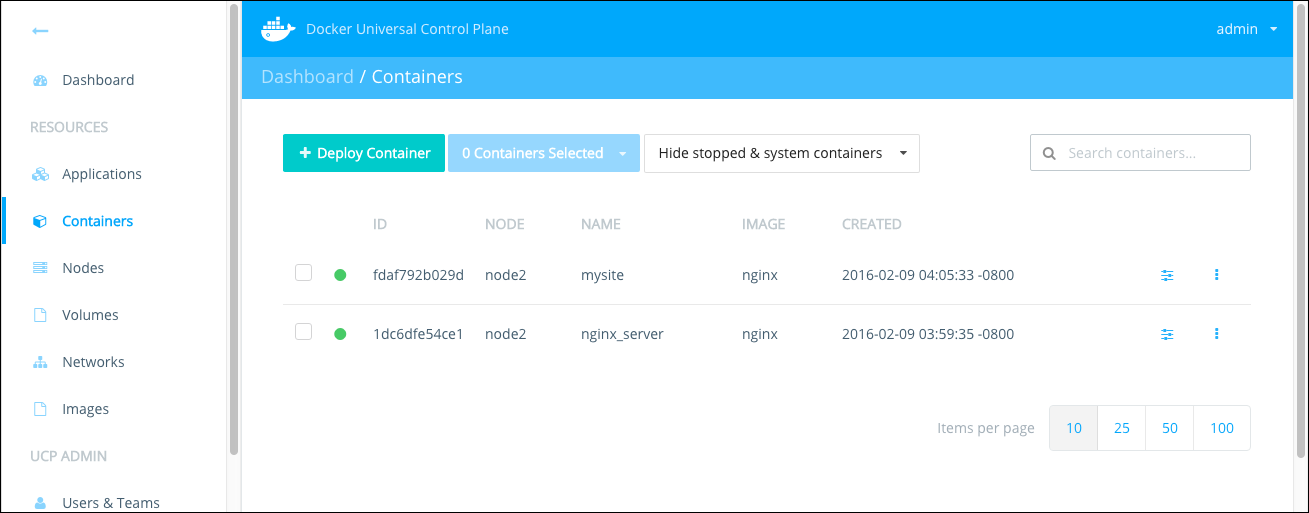Open the three-dot menu for mysite
The image size is (1309, 513).
coord(1216,275)
